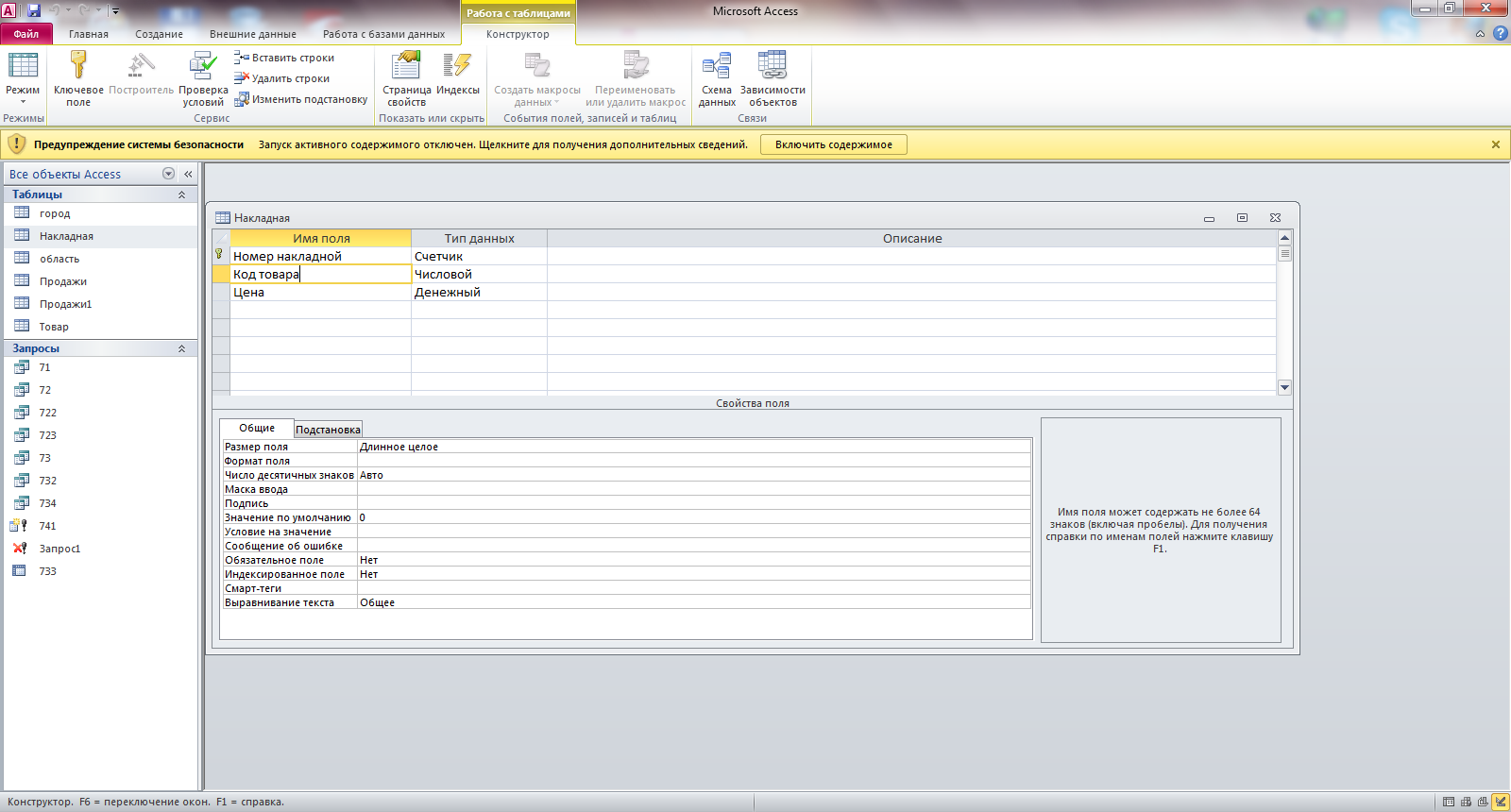Open the Indexes (Индексы) dialog
The height and width of the screenshot is (812, 1511).
[457, 66]
